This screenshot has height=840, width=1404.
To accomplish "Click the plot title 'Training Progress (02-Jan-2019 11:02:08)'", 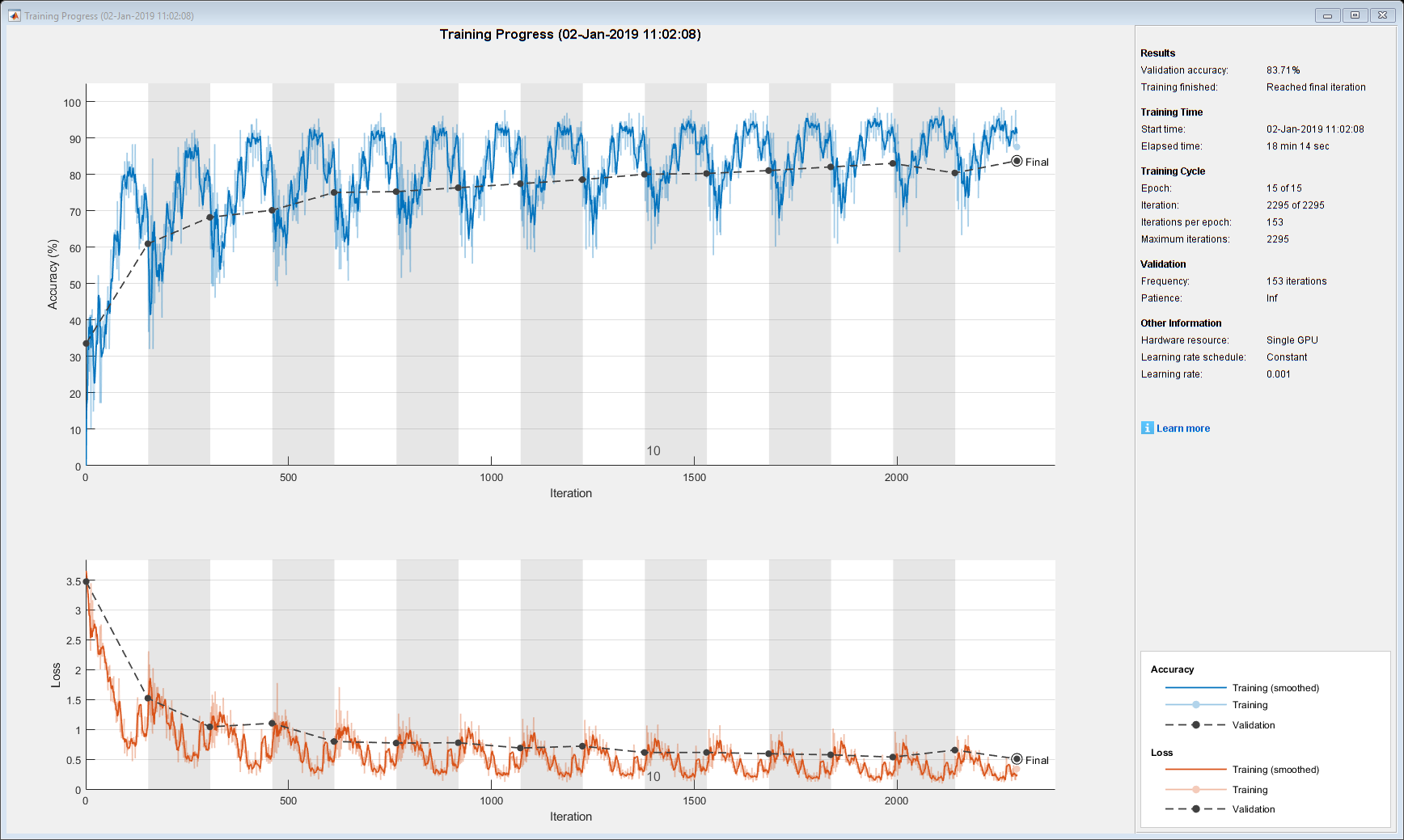I will [x=570, y=34].
